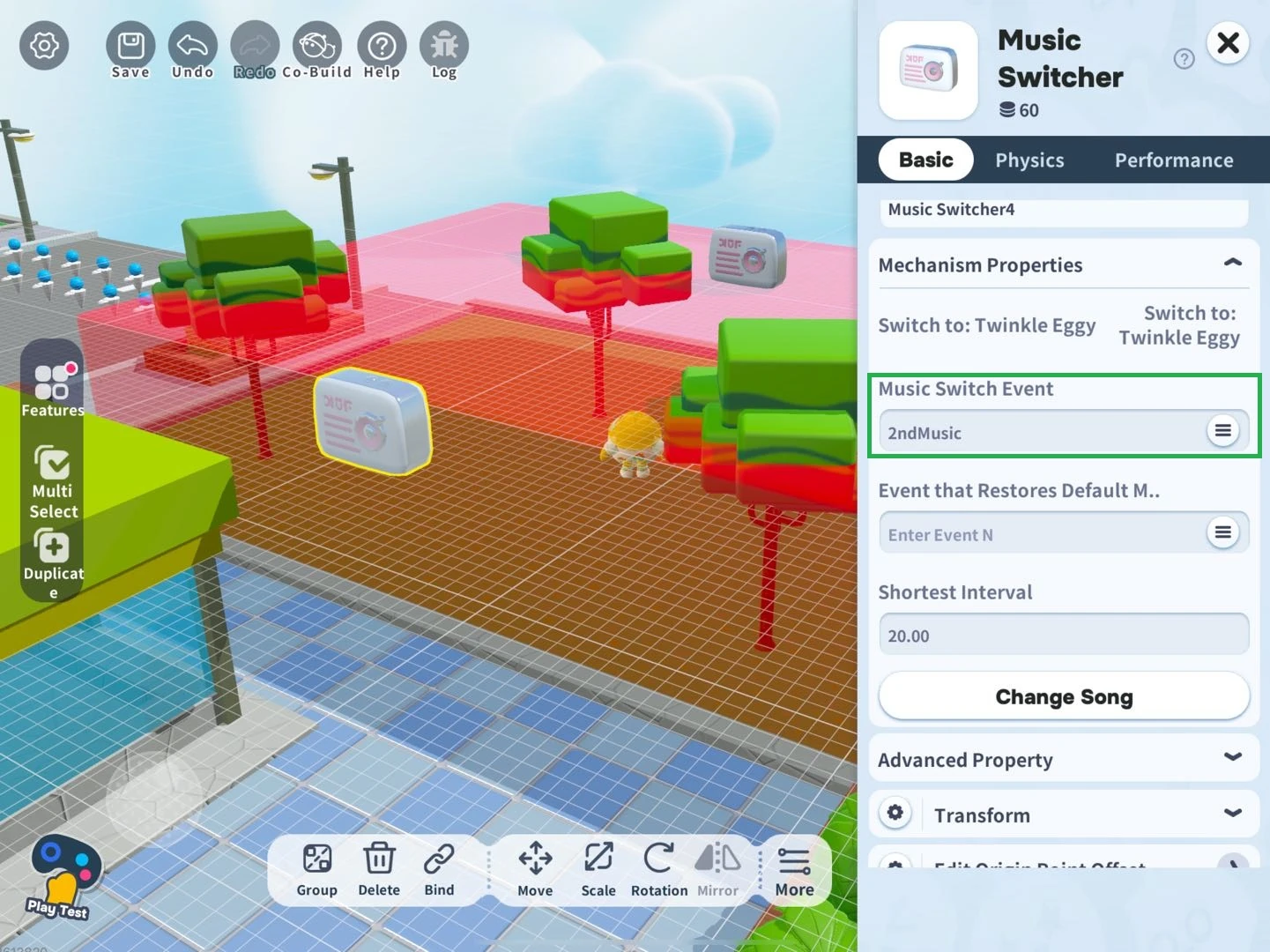1270x952 pixels.
Task: Open the settings gear menu
Action: (x=44, y=45)
